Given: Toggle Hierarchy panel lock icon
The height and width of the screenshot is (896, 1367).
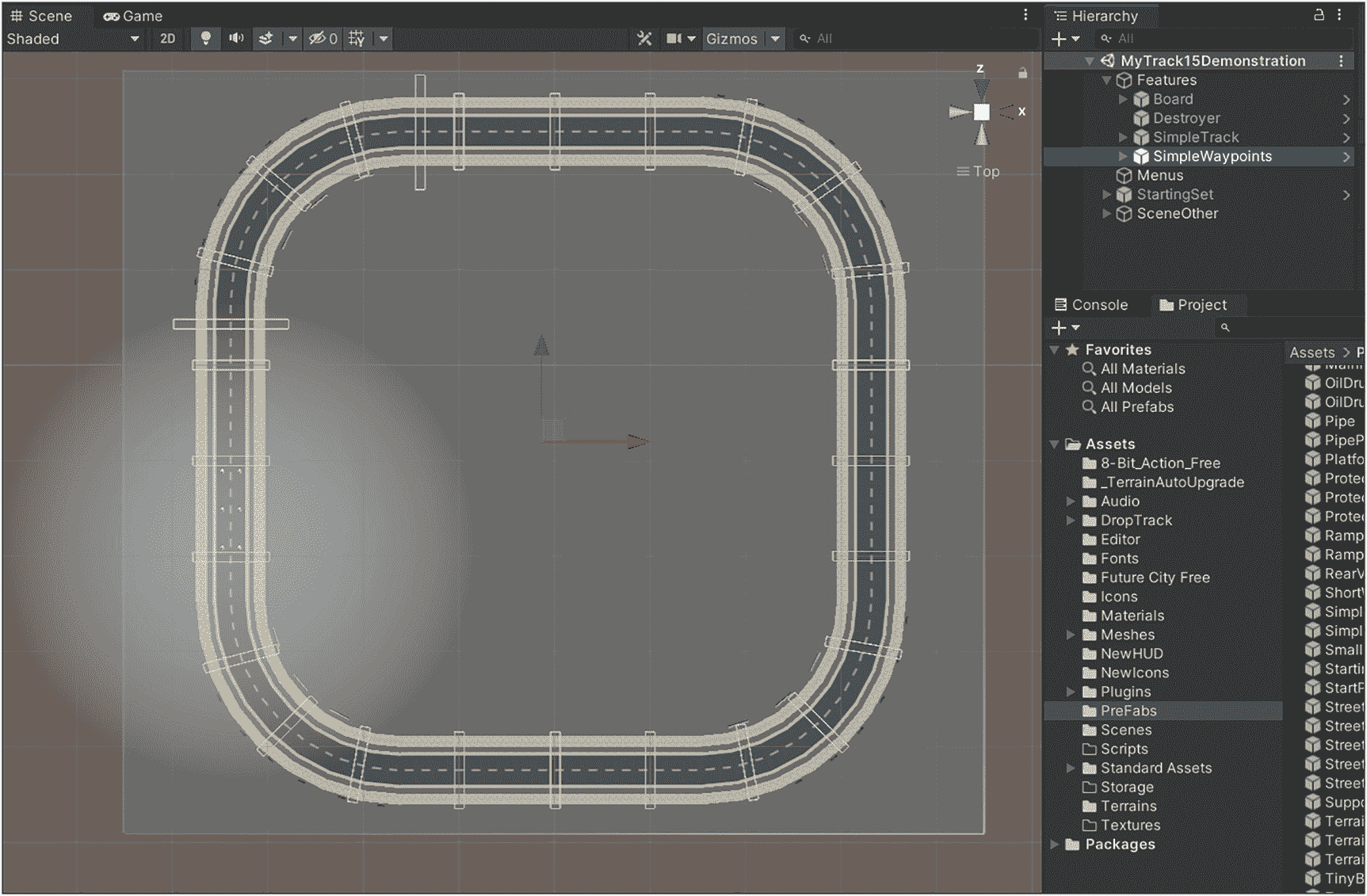Looking at the screenshot, I should click(x=1319, y=15).
